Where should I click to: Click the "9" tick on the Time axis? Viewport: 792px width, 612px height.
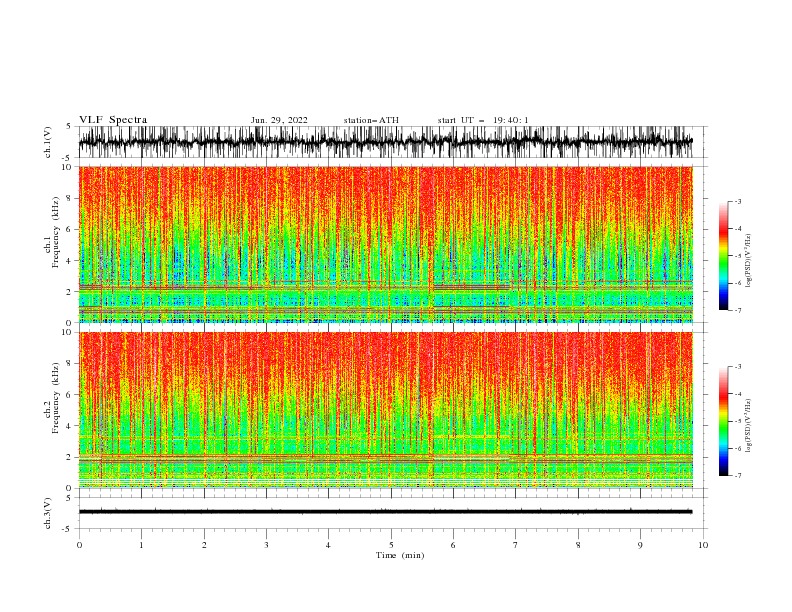[x=640, y=545]
